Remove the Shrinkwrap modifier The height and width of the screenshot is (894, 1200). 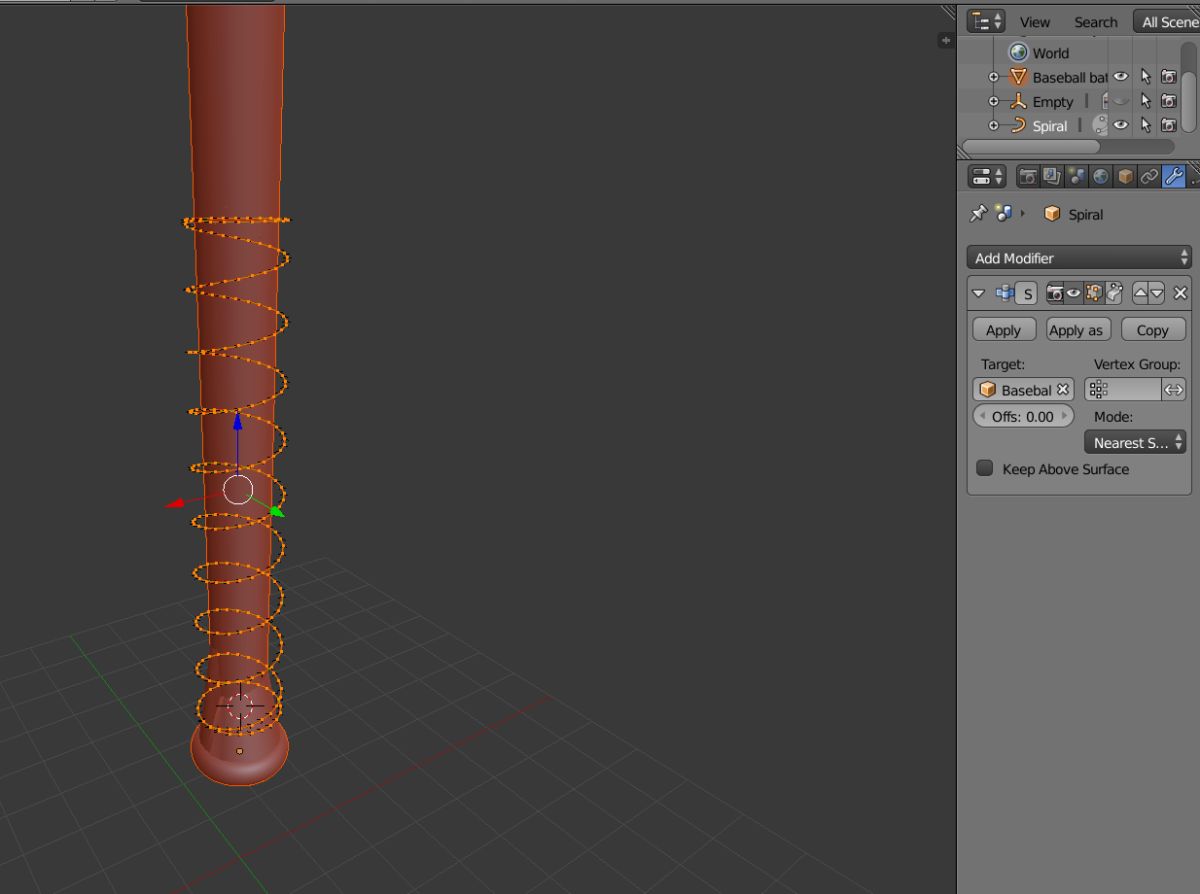coord(1180,294)
